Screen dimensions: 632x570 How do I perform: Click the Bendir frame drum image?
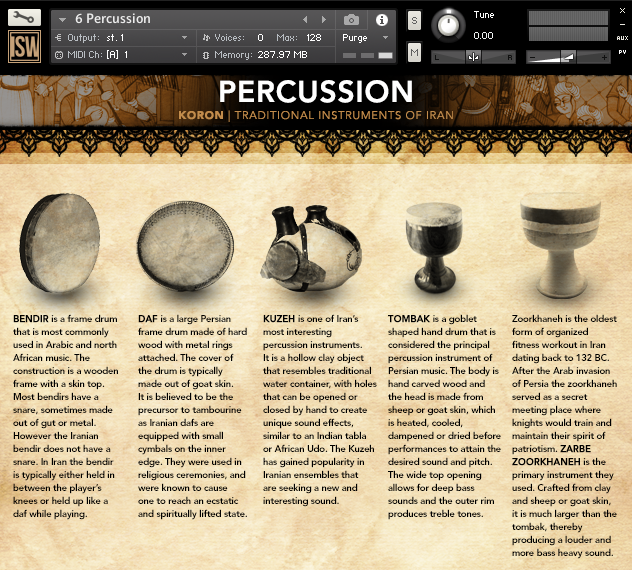click(60, 243)
